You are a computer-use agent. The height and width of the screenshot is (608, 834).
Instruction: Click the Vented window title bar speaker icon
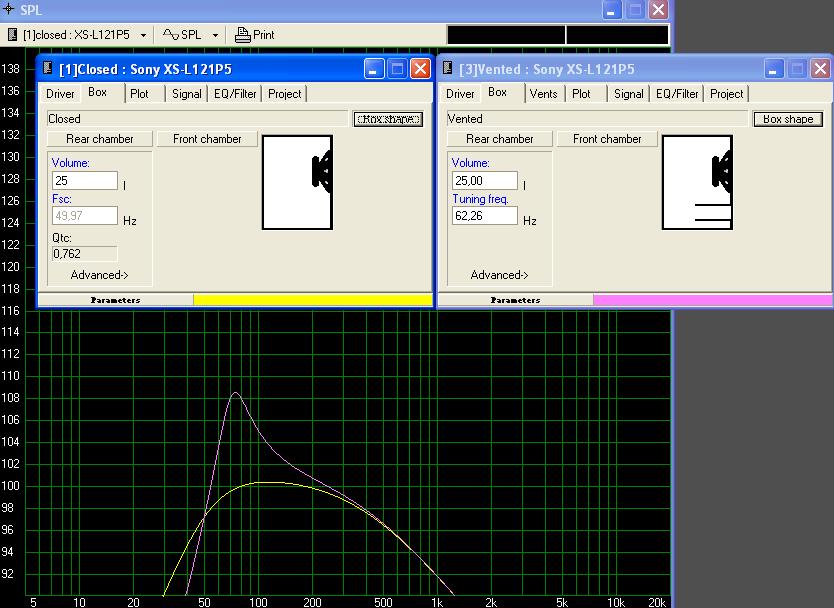(448, 68)
